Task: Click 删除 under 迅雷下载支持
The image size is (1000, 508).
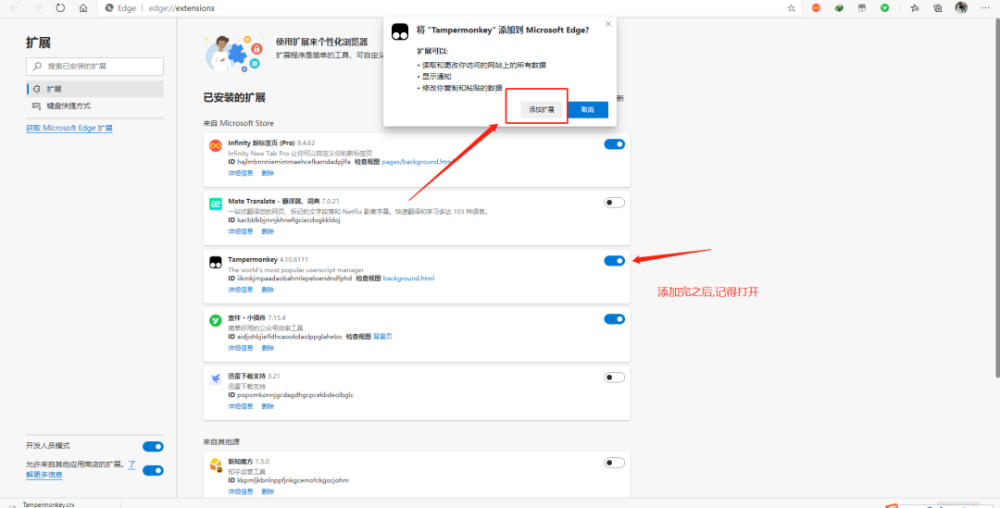Action: [x=267, y=406]
